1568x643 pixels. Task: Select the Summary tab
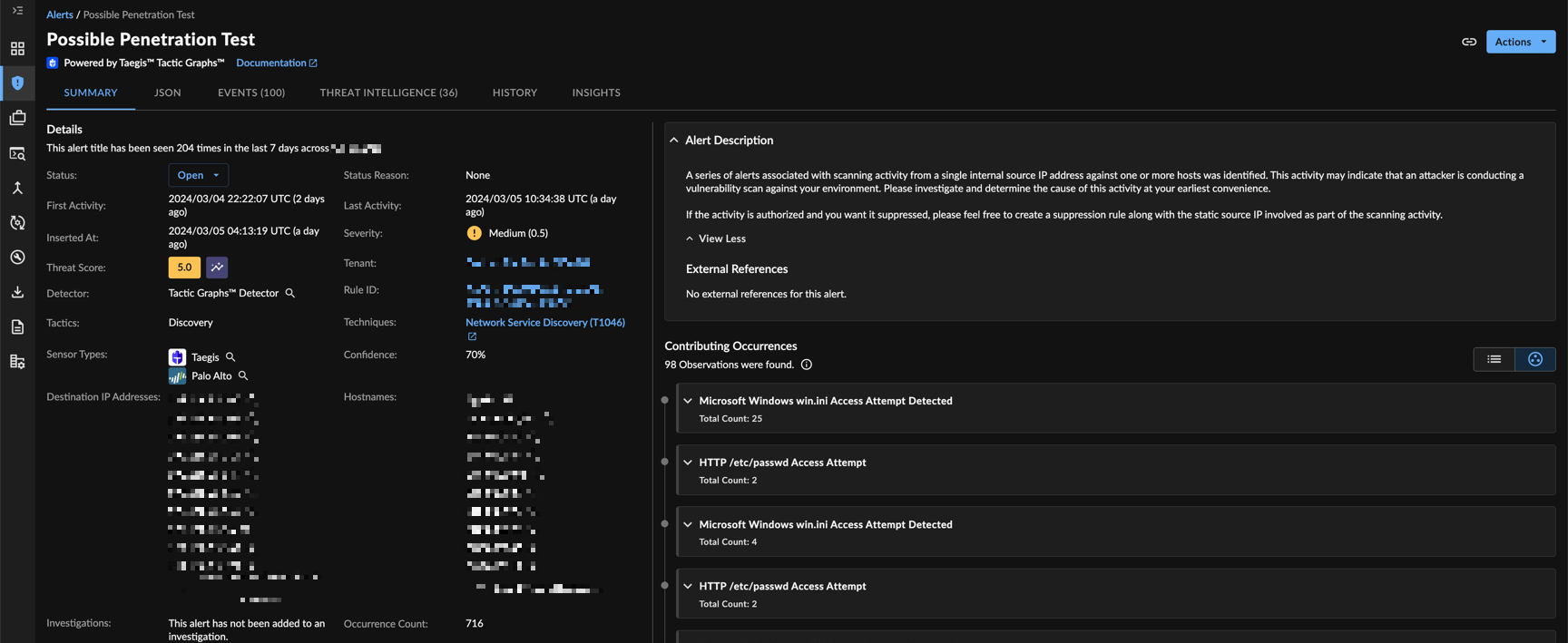pyautogui.click(x=91, y=93)
